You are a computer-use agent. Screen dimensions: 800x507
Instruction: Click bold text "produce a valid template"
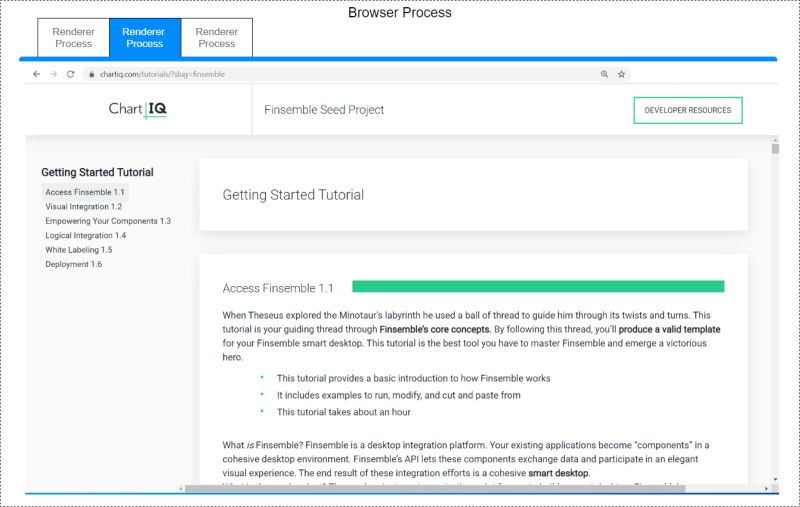(669, 329)
